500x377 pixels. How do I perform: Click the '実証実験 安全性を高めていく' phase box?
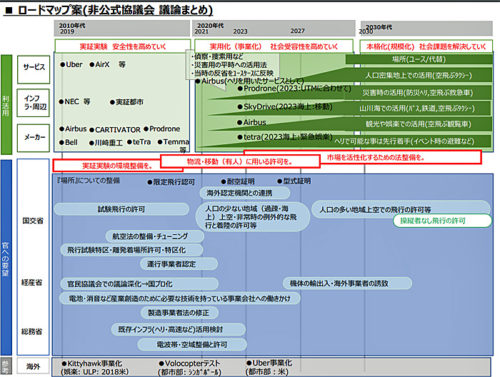tap(122, 46)
